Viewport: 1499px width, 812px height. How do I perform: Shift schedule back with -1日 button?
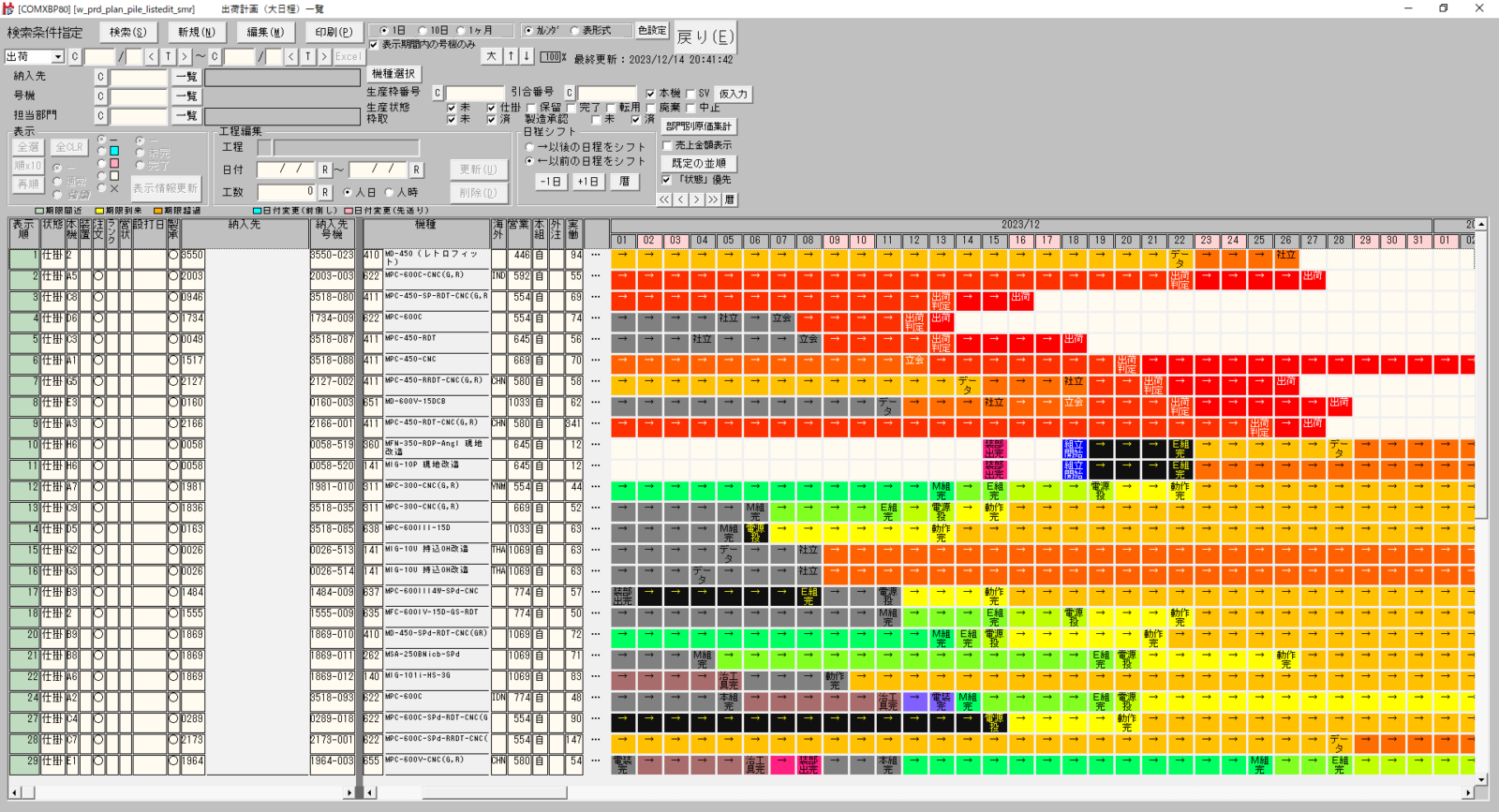coord(551,182)
